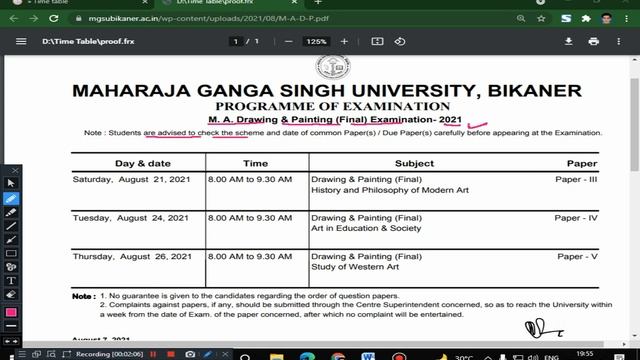Print the PDF document

(x=593, y=42)
